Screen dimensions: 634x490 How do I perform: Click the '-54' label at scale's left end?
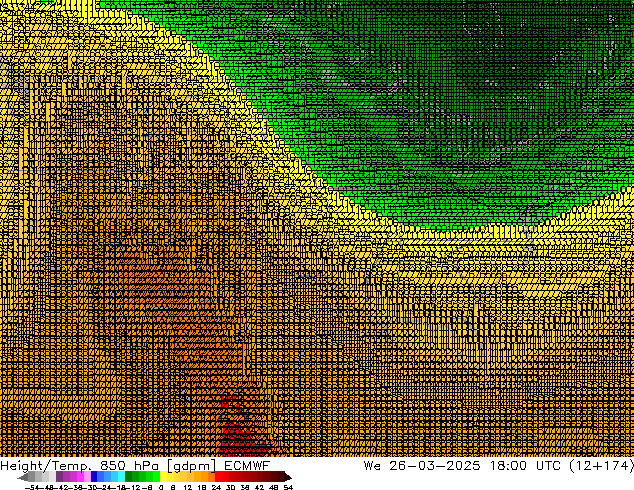pyautogui.click(x=32, y=488)
